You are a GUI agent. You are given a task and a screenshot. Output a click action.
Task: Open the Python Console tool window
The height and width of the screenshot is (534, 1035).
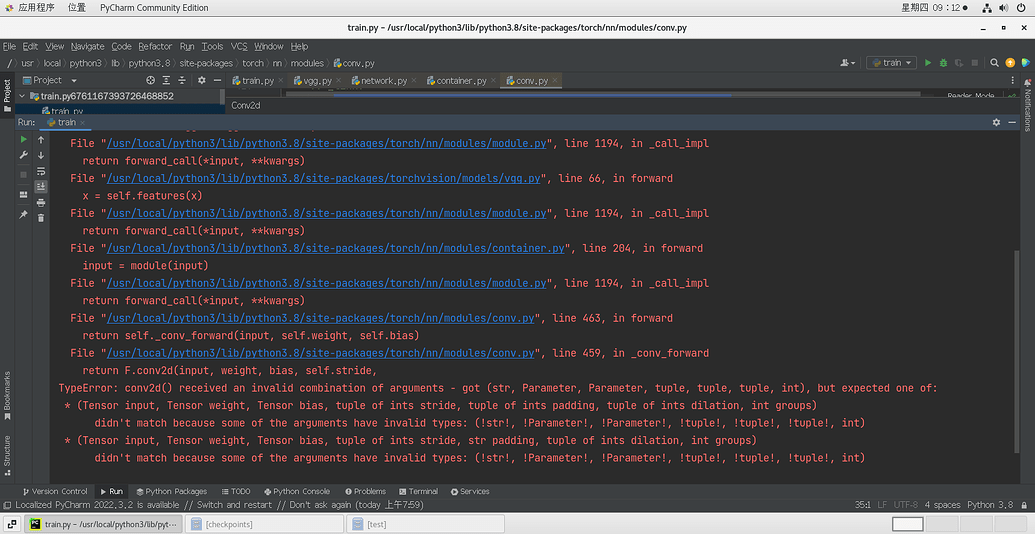pyautogui.click(x=296, y=491)
